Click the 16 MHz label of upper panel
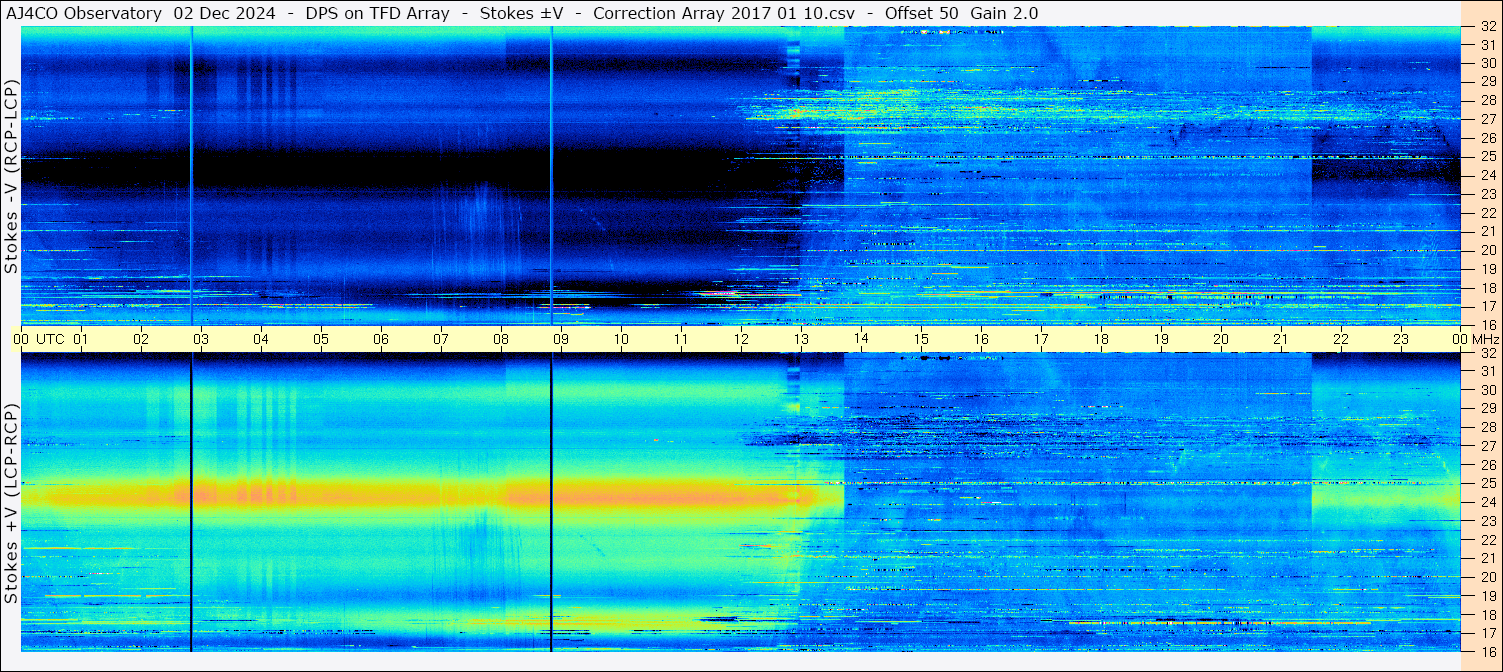 1487,324
